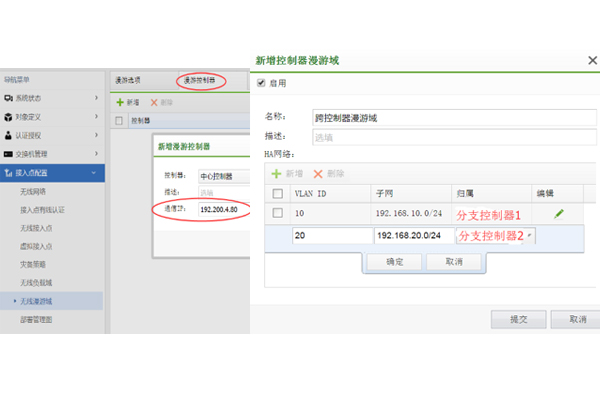
Task: Check the VLAN 10 row checkbox
Action: point(278,213)
